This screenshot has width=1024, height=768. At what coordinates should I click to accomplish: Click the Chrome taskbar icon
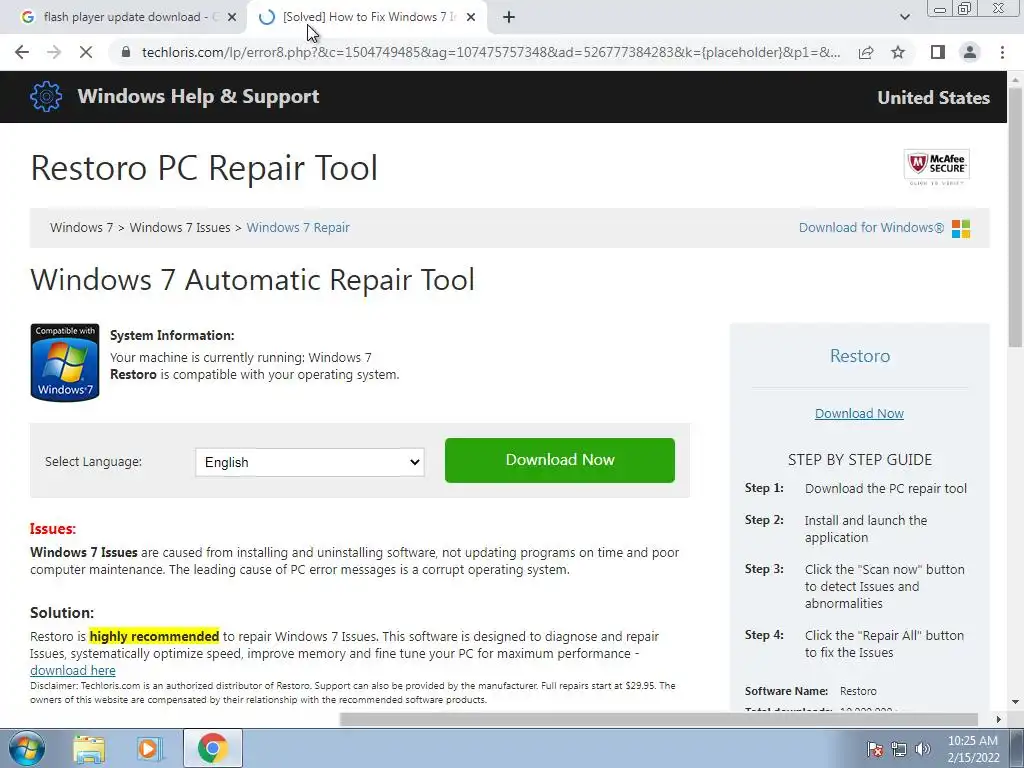coord(212,749)
